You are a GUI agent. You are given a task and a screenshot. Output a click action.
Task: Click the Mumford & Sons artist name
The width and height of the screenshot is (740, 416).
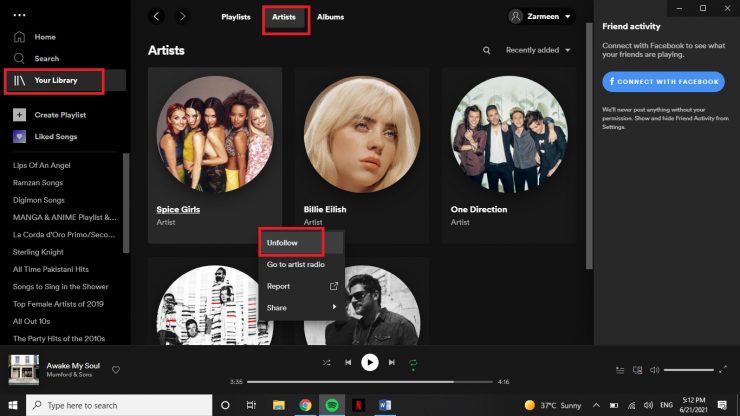(x=69, y=374)
